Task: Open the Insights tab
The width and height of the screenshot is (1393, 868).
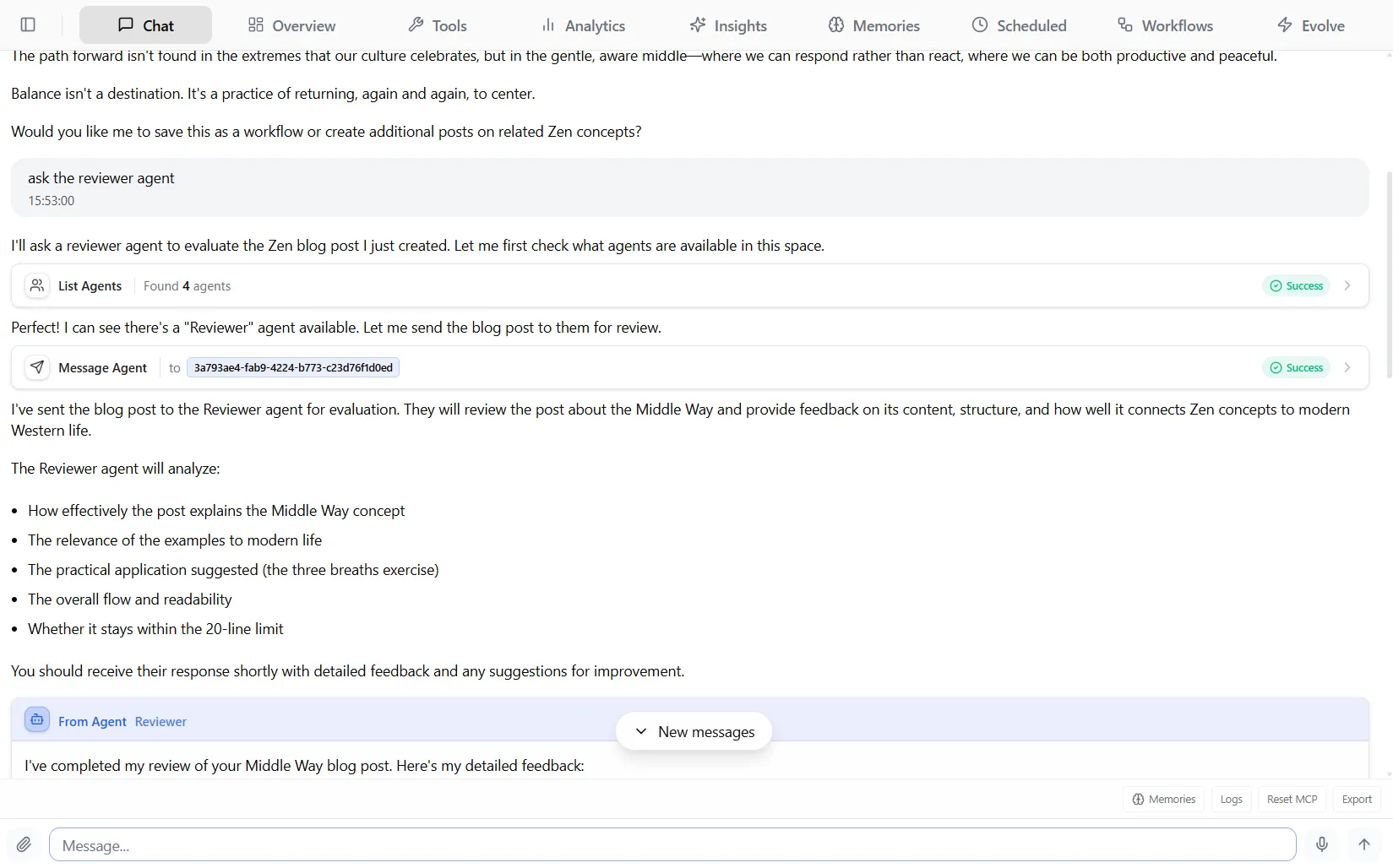Action: coord(728,25)
